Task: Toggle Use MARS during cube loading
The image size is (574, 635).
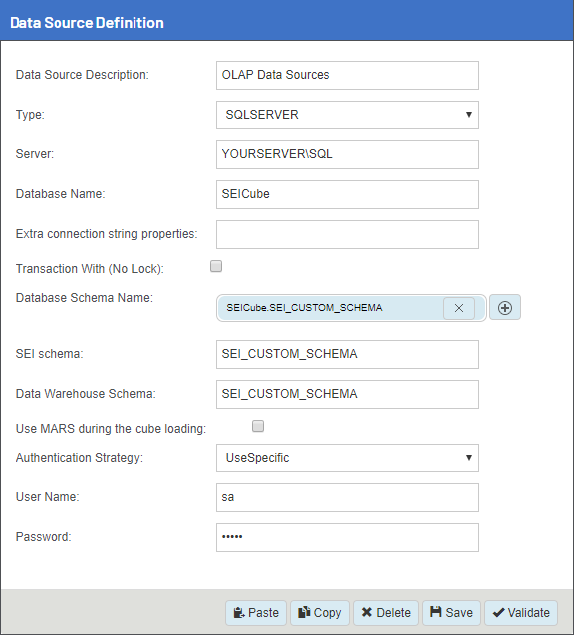Action: click(x=258, y=426)
